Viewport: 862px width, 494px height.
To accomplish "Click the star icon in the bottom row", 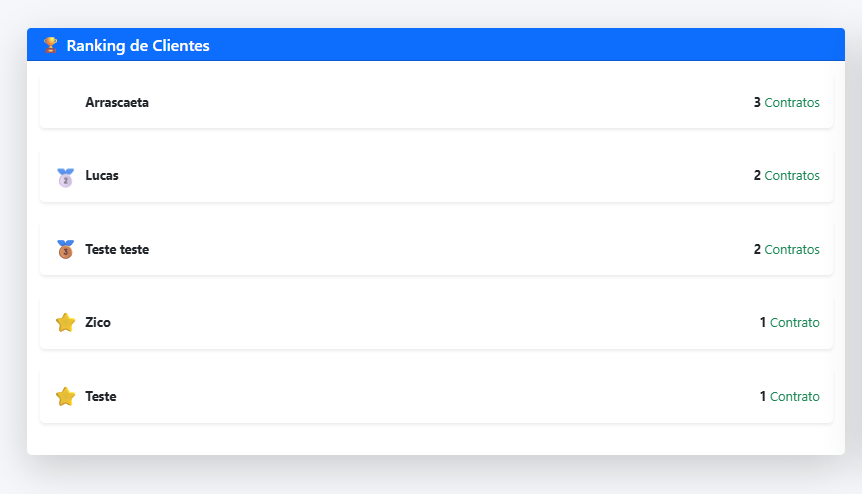I will 65,397.
